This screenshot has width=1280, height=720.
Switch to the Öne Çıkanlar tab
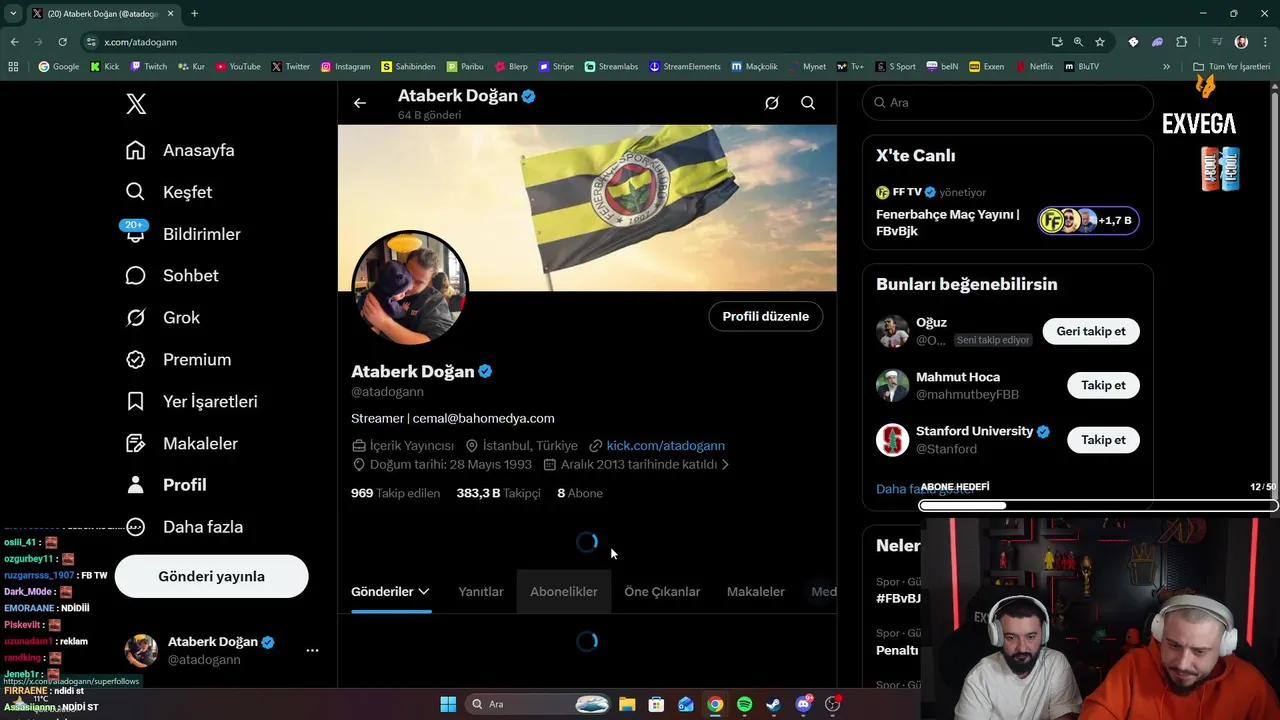(x=662, y=592)
